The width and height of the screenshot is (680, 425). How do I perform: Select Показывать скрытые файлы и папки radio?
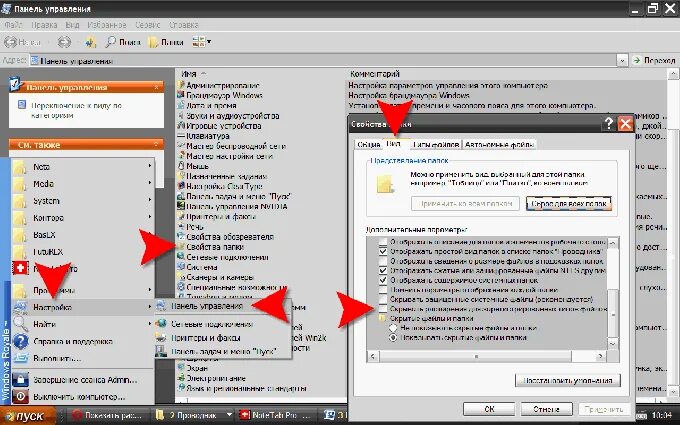click(x=393, y=337)
